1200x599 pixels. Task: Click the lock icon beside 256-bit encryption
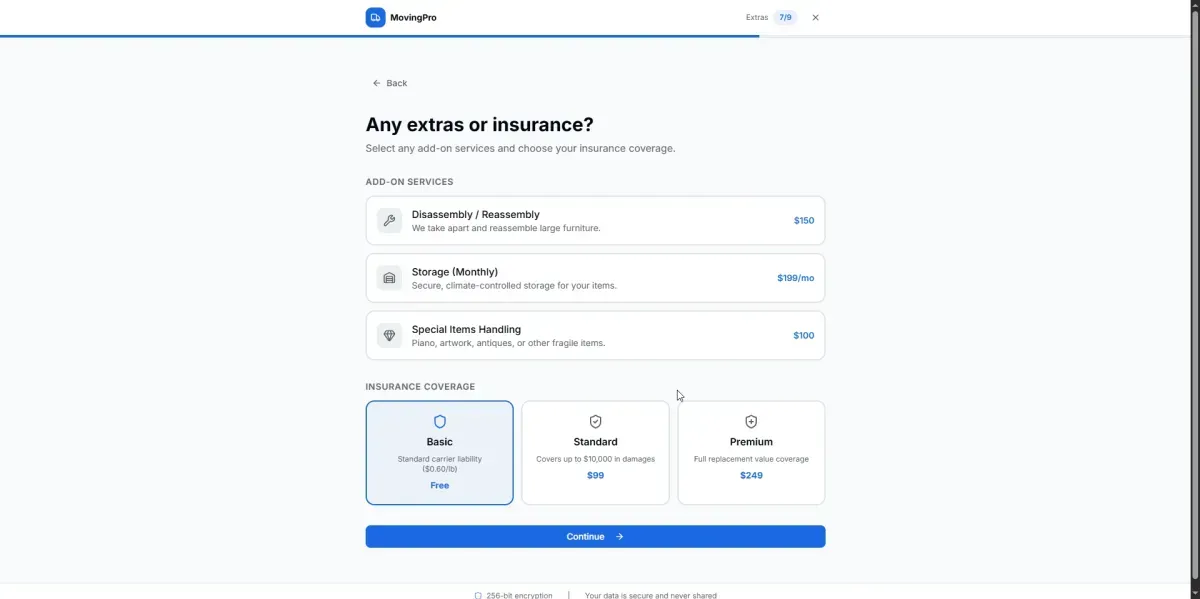coord(478,595)
